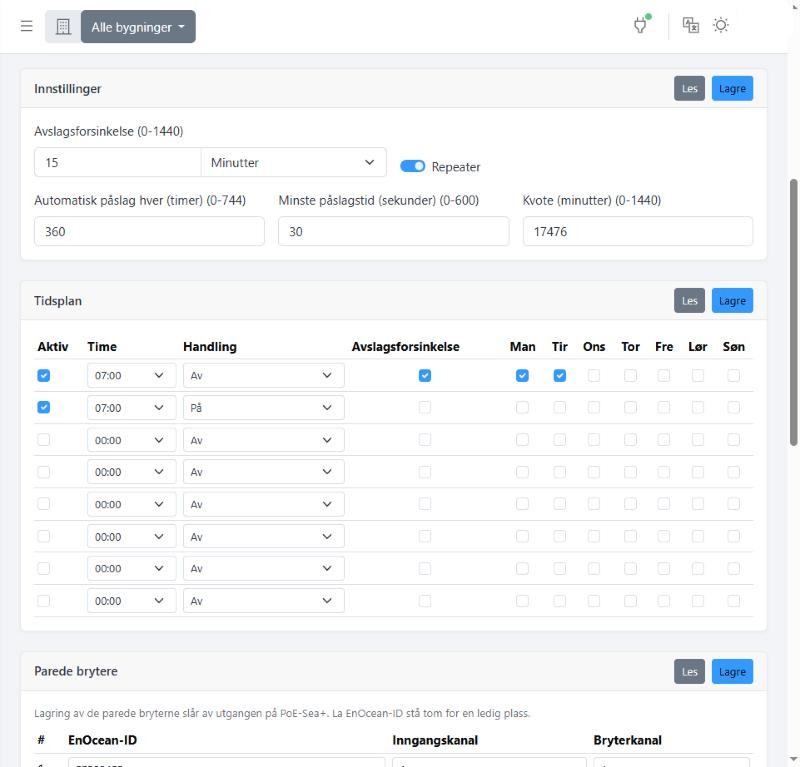Image resolution: width=800 pixels, height=767 pixels.
Task: Check Aktiv in the third schedule row
Action: 44,439
